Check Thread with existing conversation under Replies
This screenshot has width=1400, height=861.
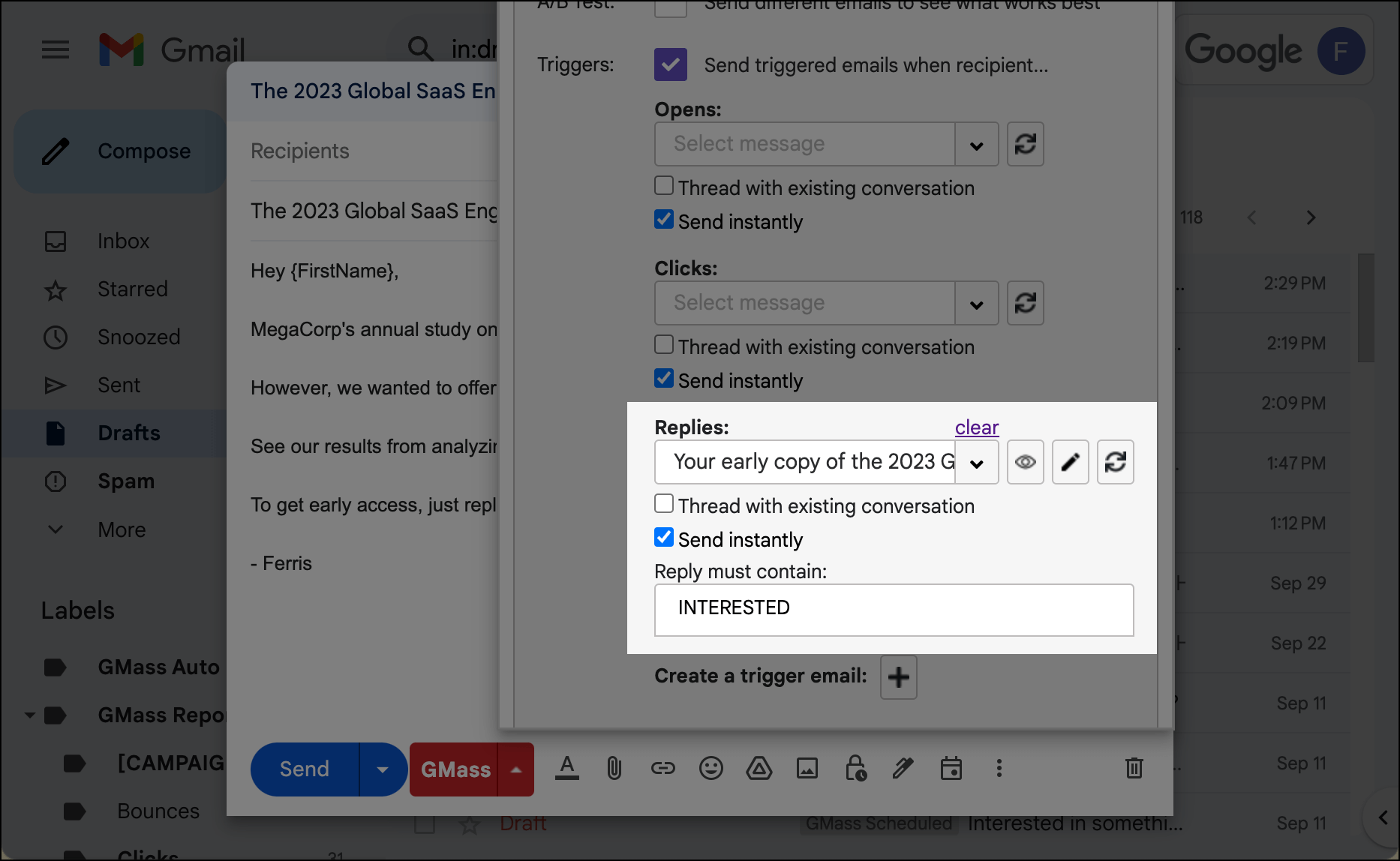[664, 503]
